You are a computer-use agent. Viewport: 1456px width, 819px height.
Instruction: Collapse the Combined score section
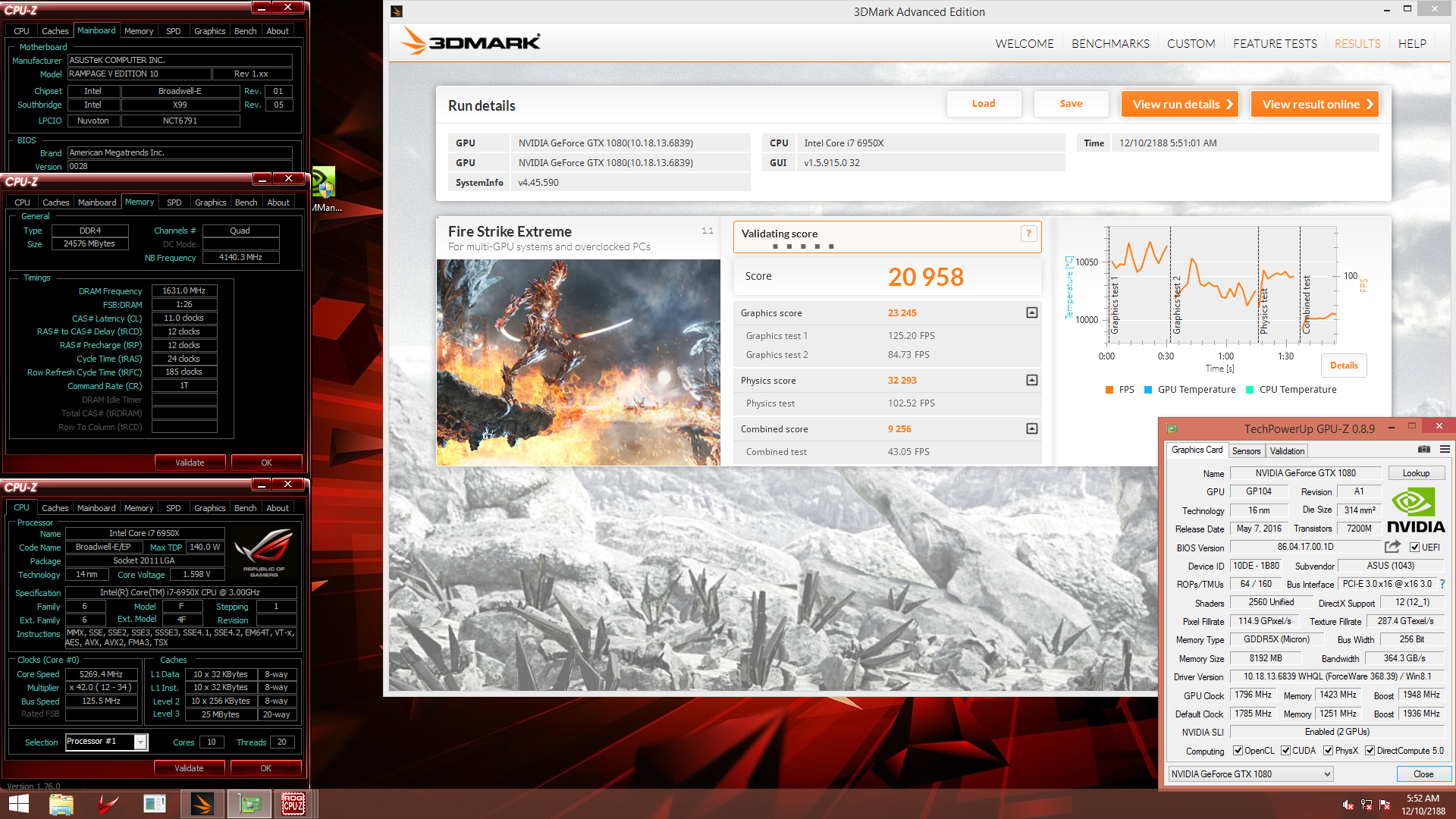tap(1031, 428)
